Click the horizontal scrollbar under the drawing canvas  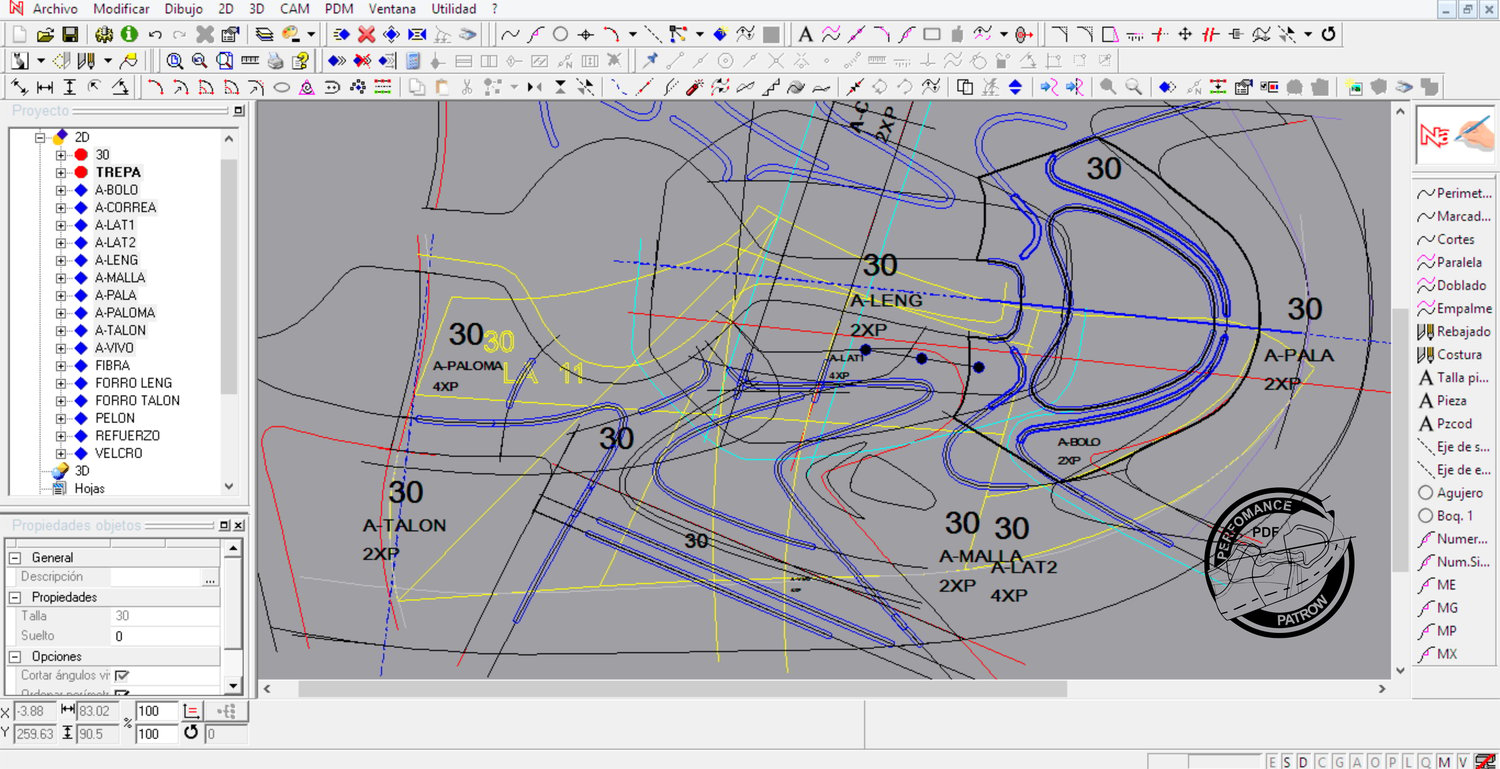(x=683, y=689)
